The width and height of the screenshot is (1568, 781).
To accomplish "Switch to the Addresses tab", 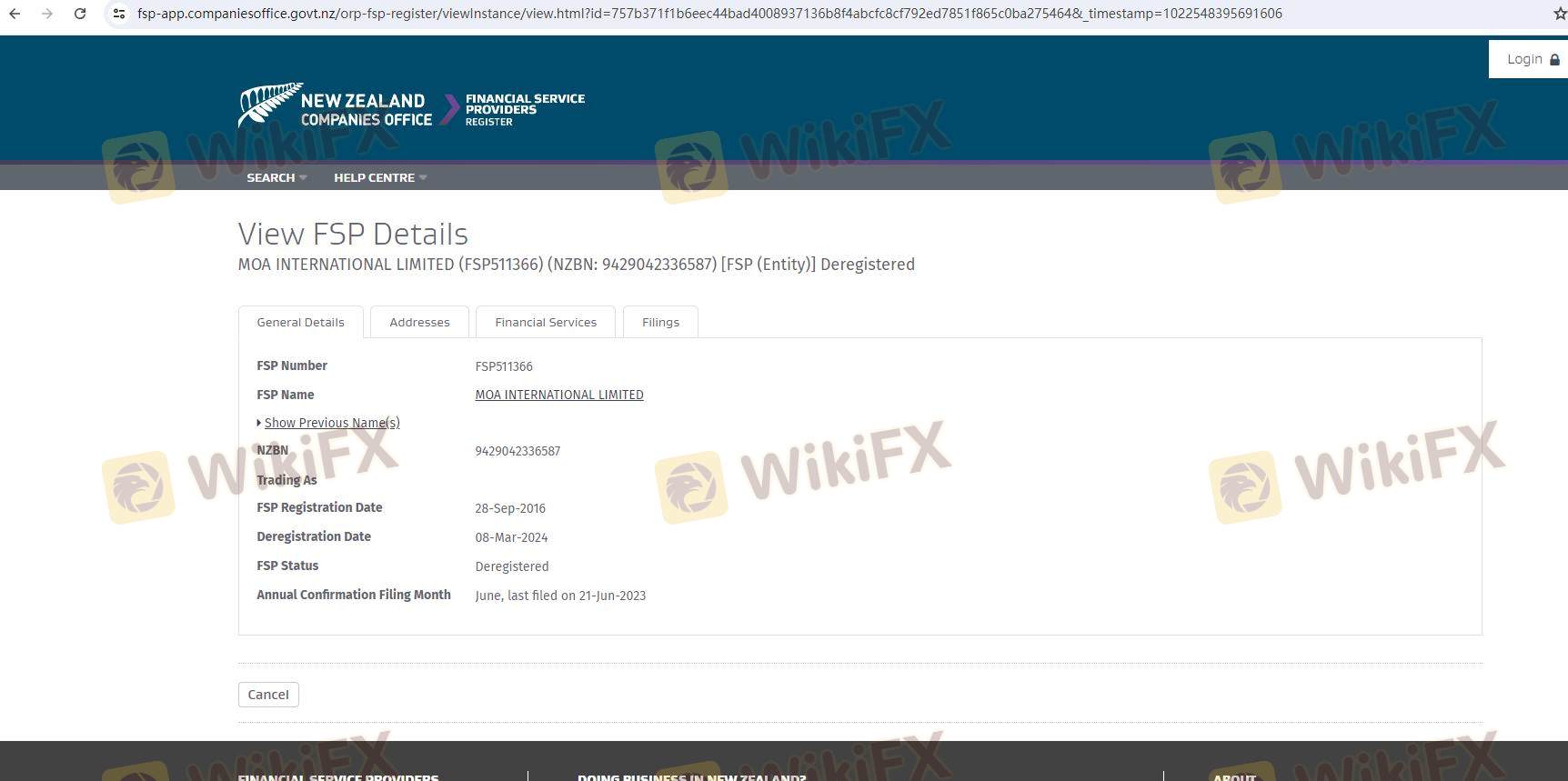I will [419, 322].
